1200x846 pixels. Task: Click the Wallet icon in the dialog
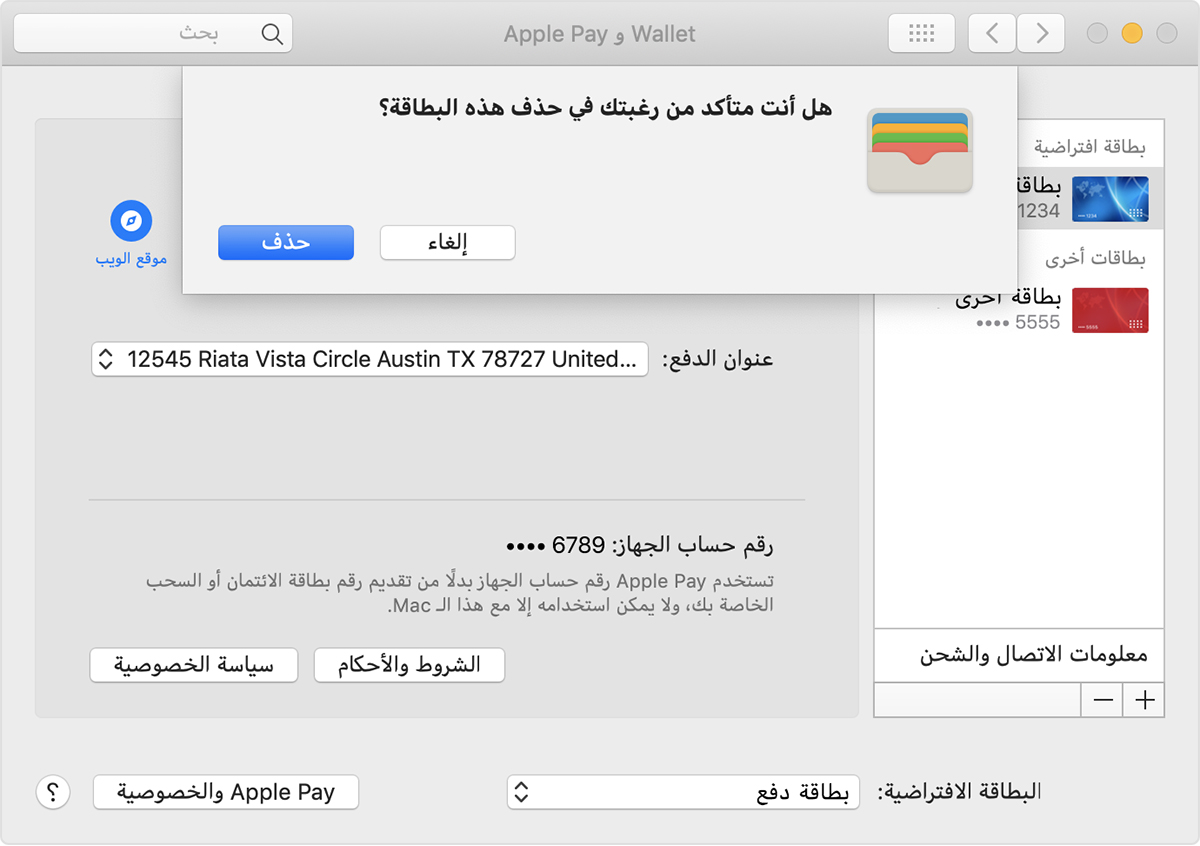pos(920,151)
